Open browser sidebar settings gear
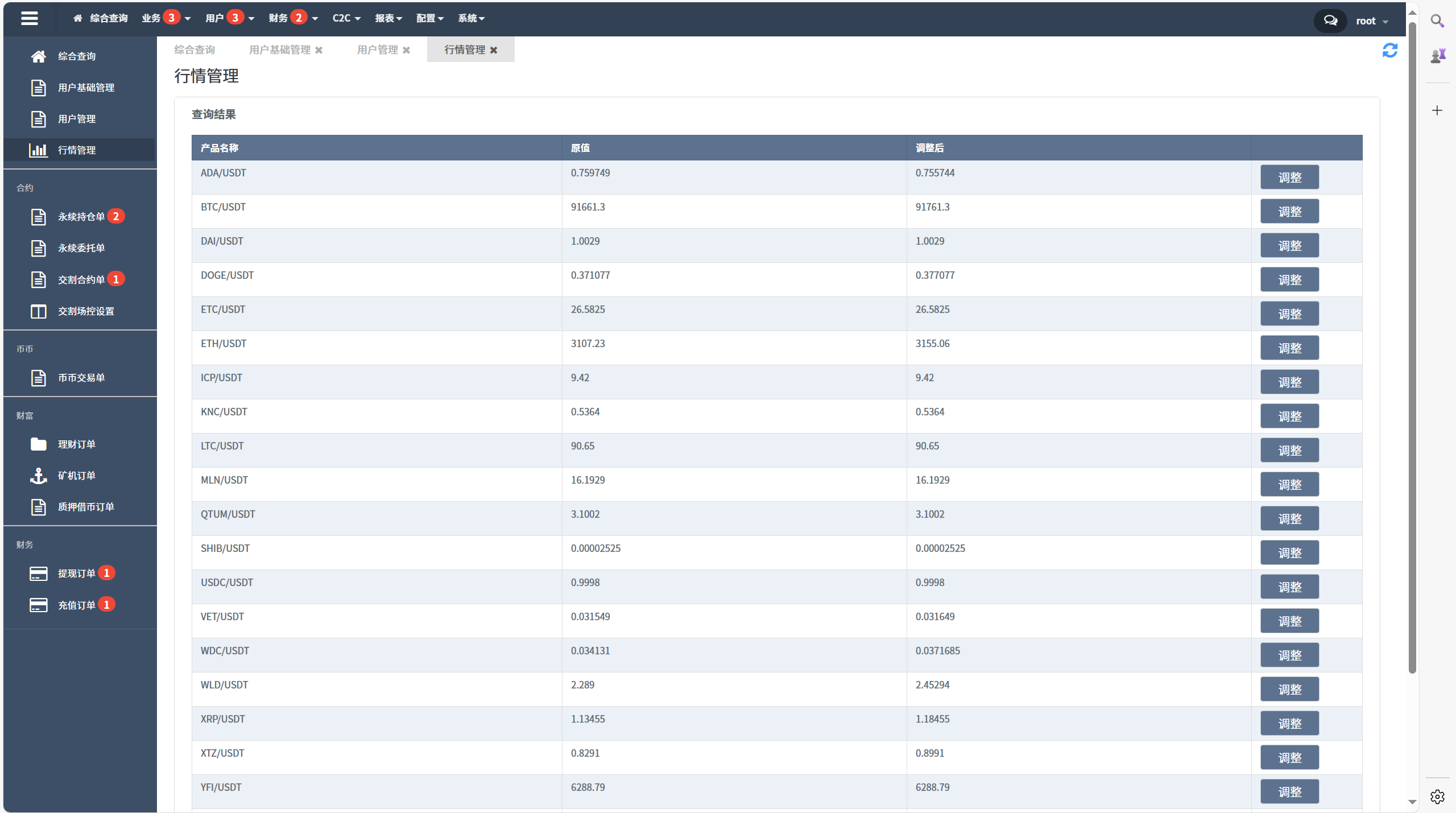Screen dimensions: 1456x813 pyautogui.click(x=1437, y=797)
